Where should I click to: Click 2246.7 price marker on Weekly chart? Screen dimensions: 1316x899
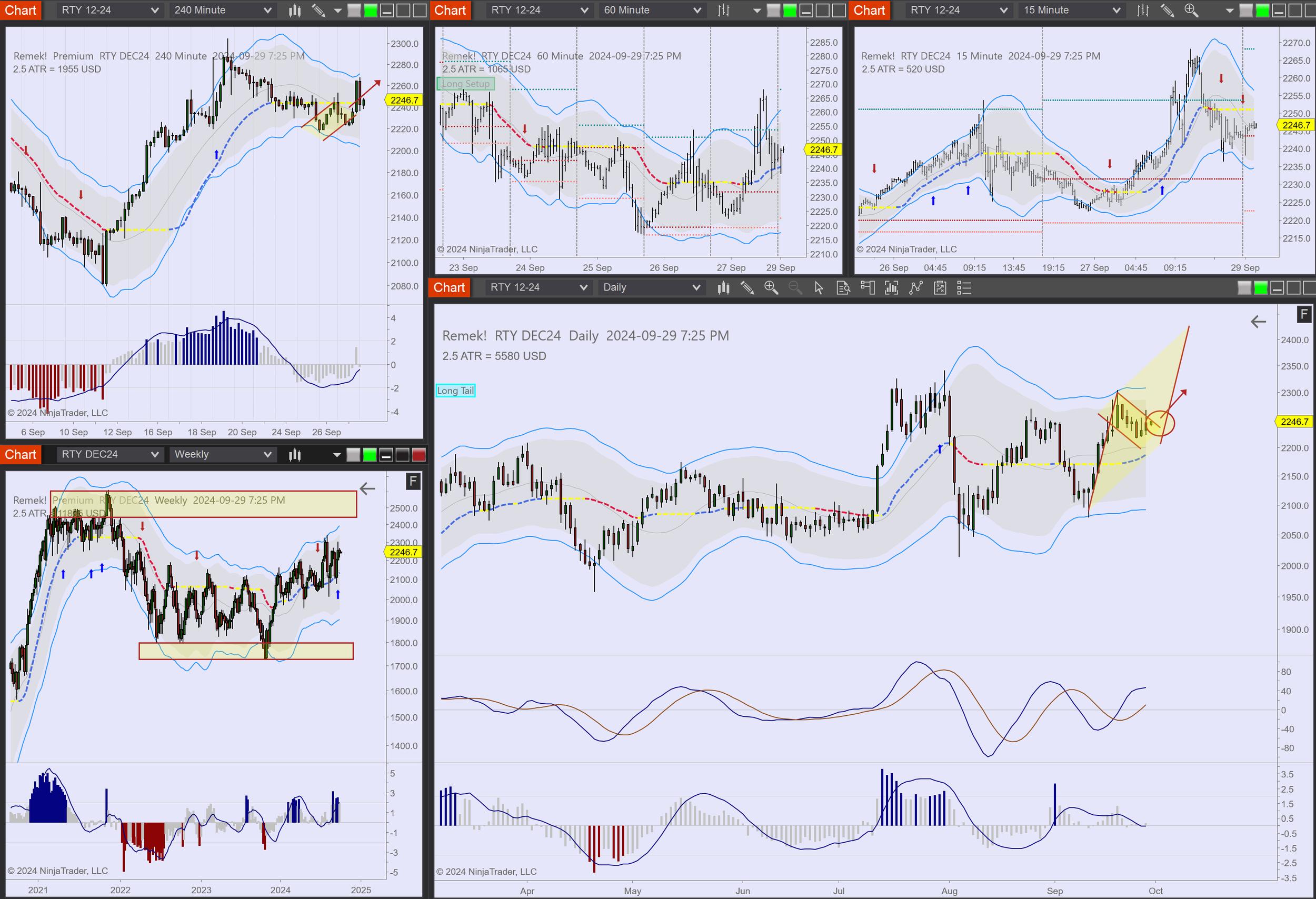tap(403, 552)
